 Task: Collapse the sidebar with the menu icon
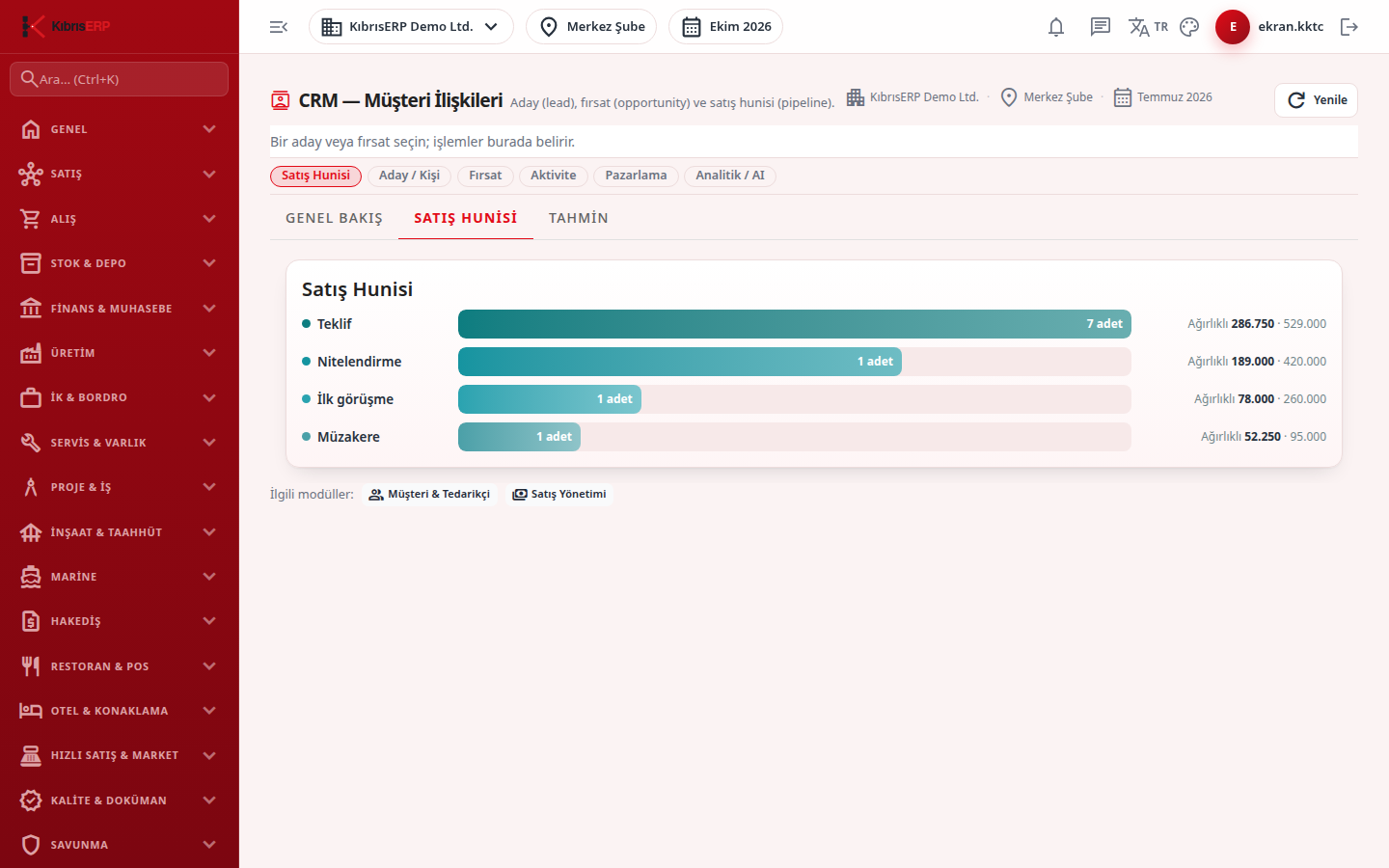click(x=279, y=27)
